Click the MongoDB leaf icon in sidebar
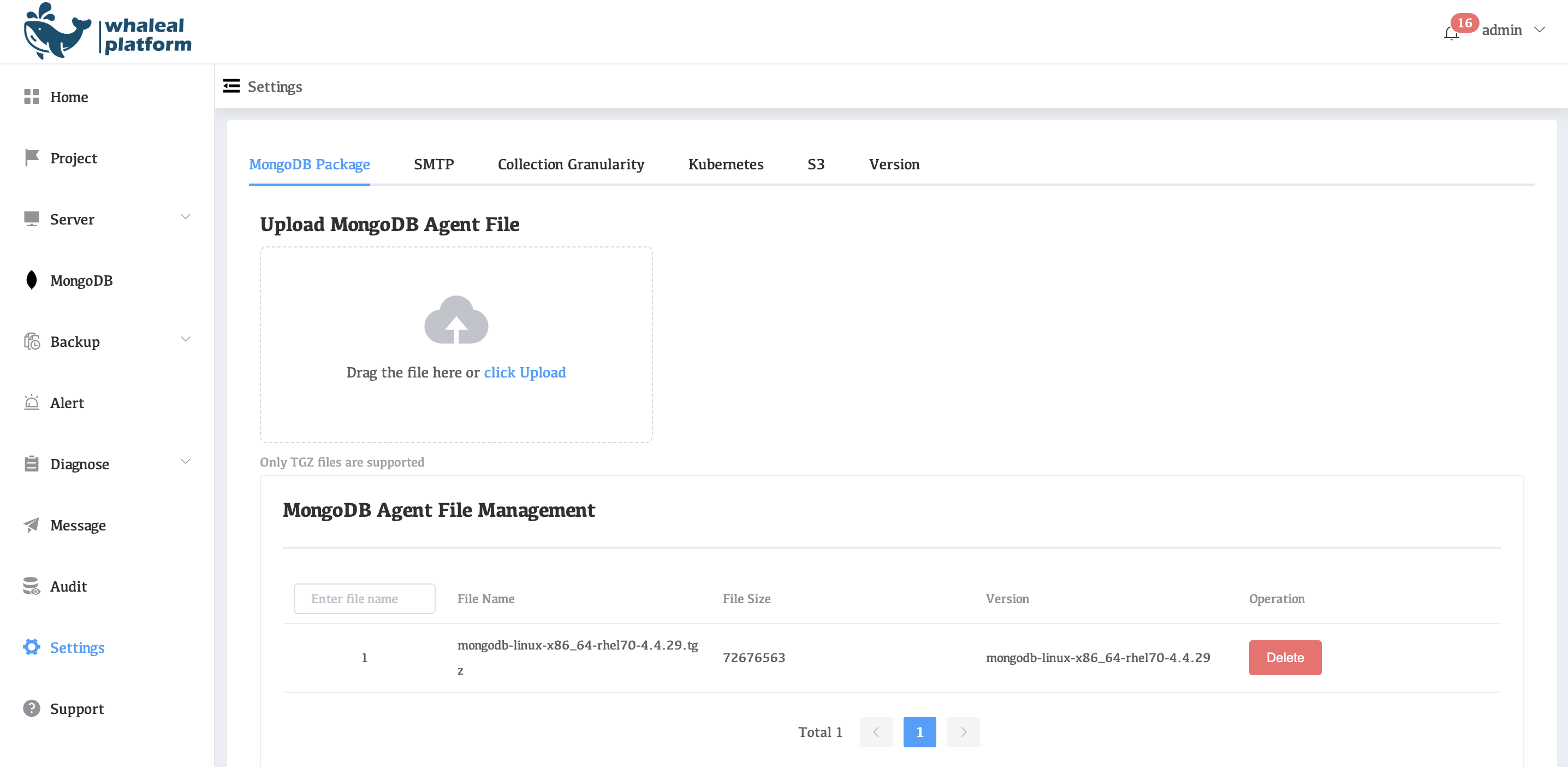 [x=32, y=280]
